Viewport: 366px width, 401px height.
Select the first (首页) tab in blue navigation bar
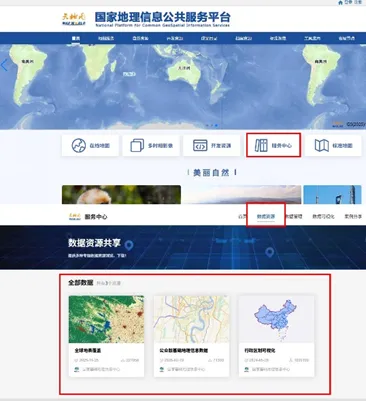(76, 38)
